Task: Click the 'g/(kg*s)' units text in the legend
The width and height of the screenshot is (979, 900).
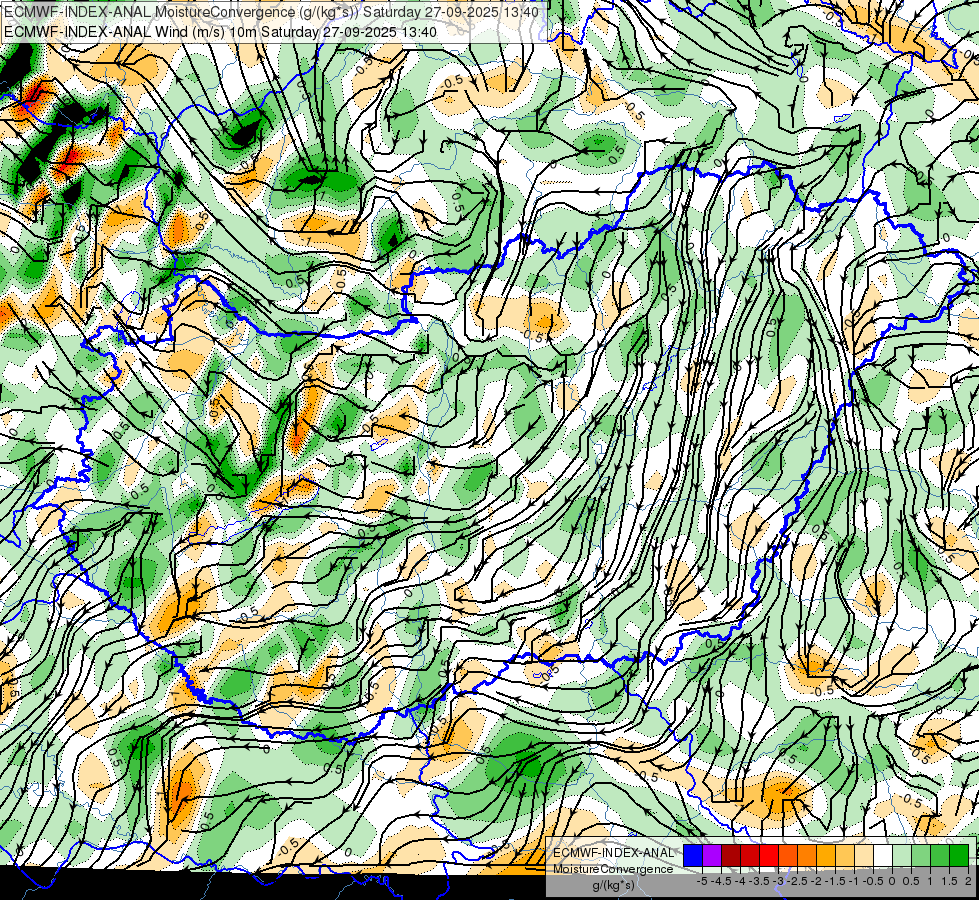Action: tap(613, 885)
